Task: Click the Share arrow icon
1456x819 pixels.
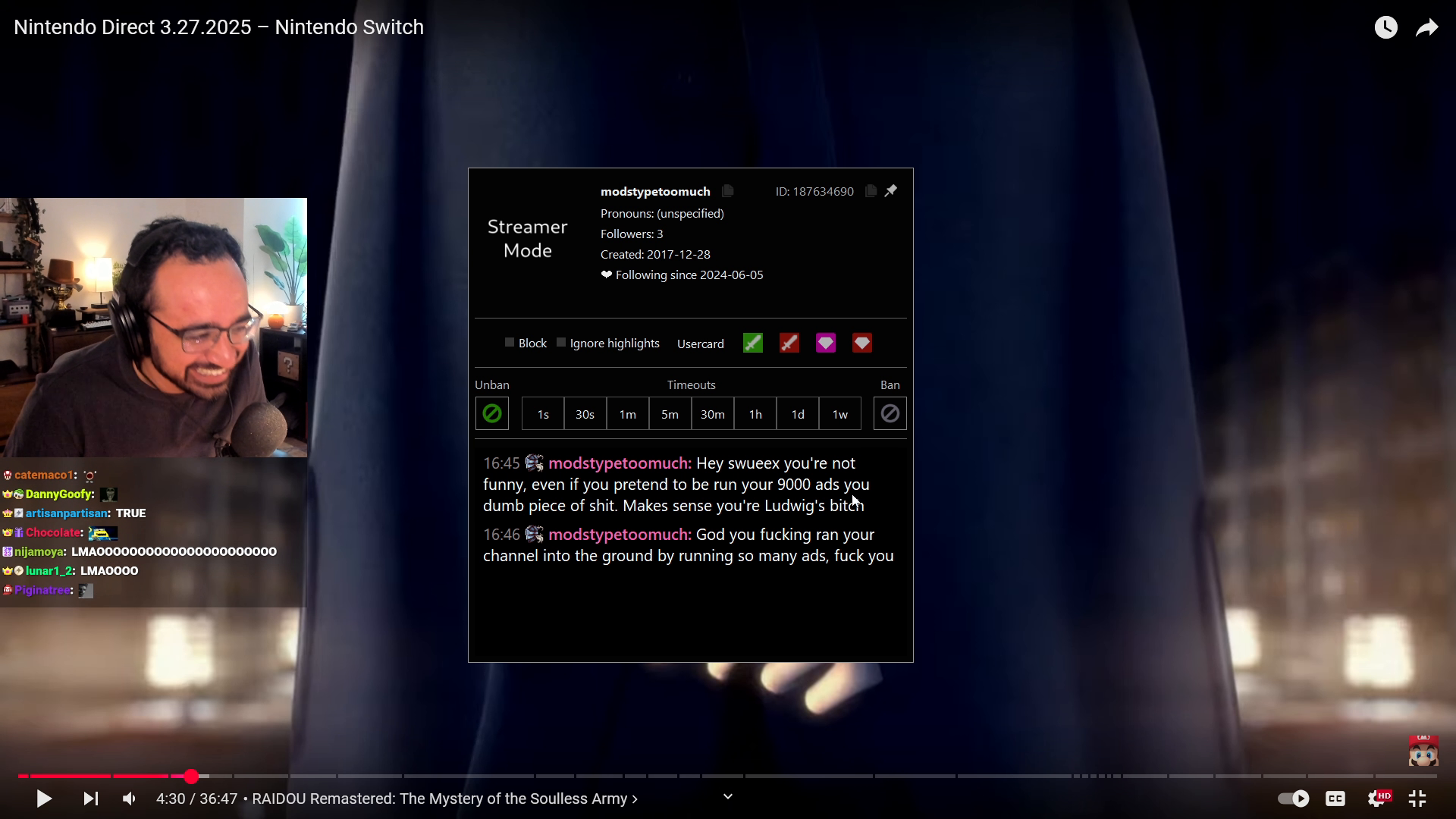Action: click(x=1427, y=28)
